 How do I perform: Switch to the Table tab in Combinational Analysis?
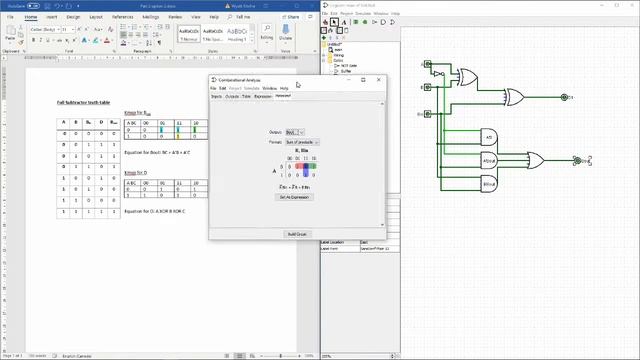click(246, 96)
